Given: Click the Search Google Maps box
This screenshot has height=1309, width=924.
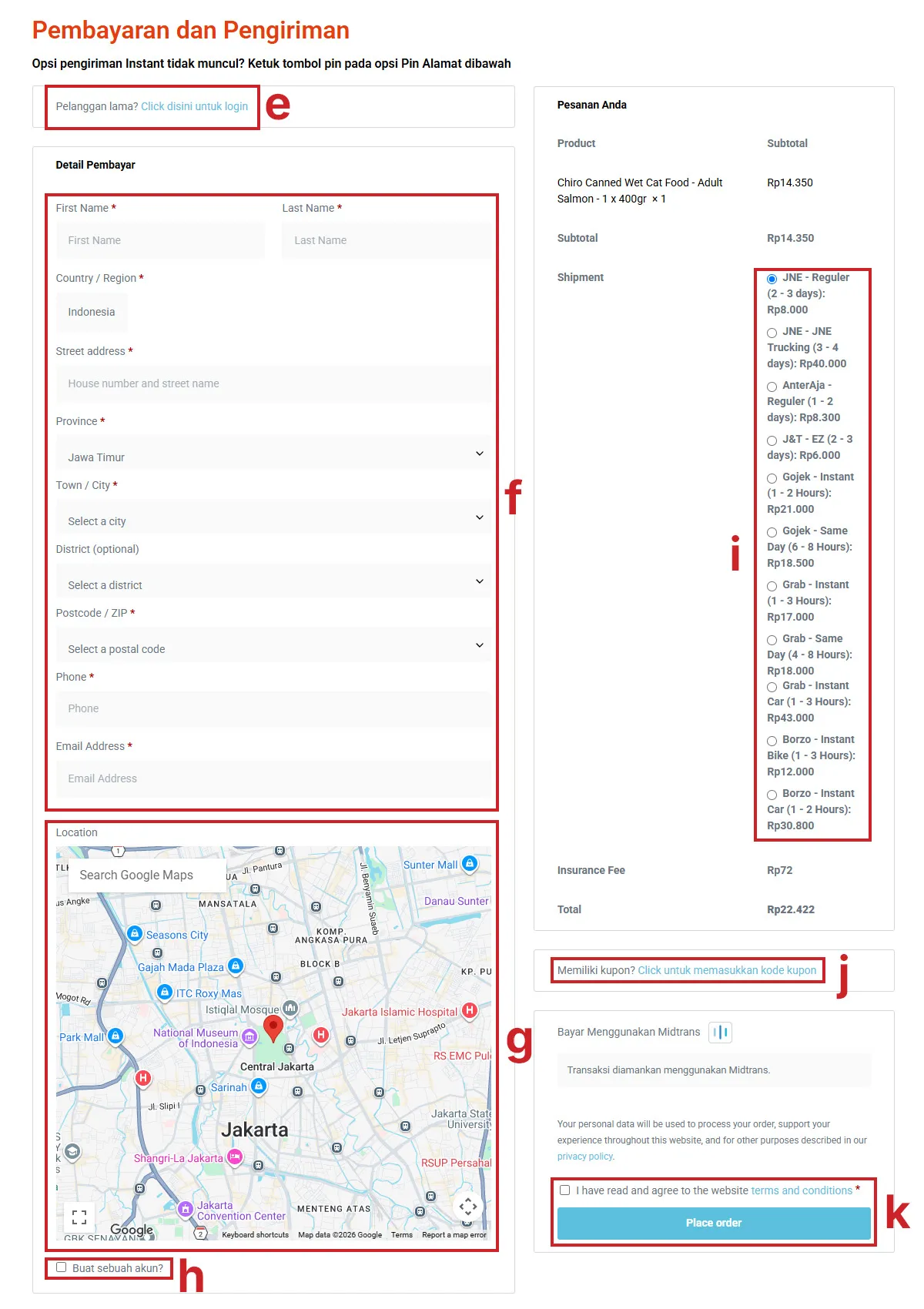Looking at the screenshot, I should point(147,875).
